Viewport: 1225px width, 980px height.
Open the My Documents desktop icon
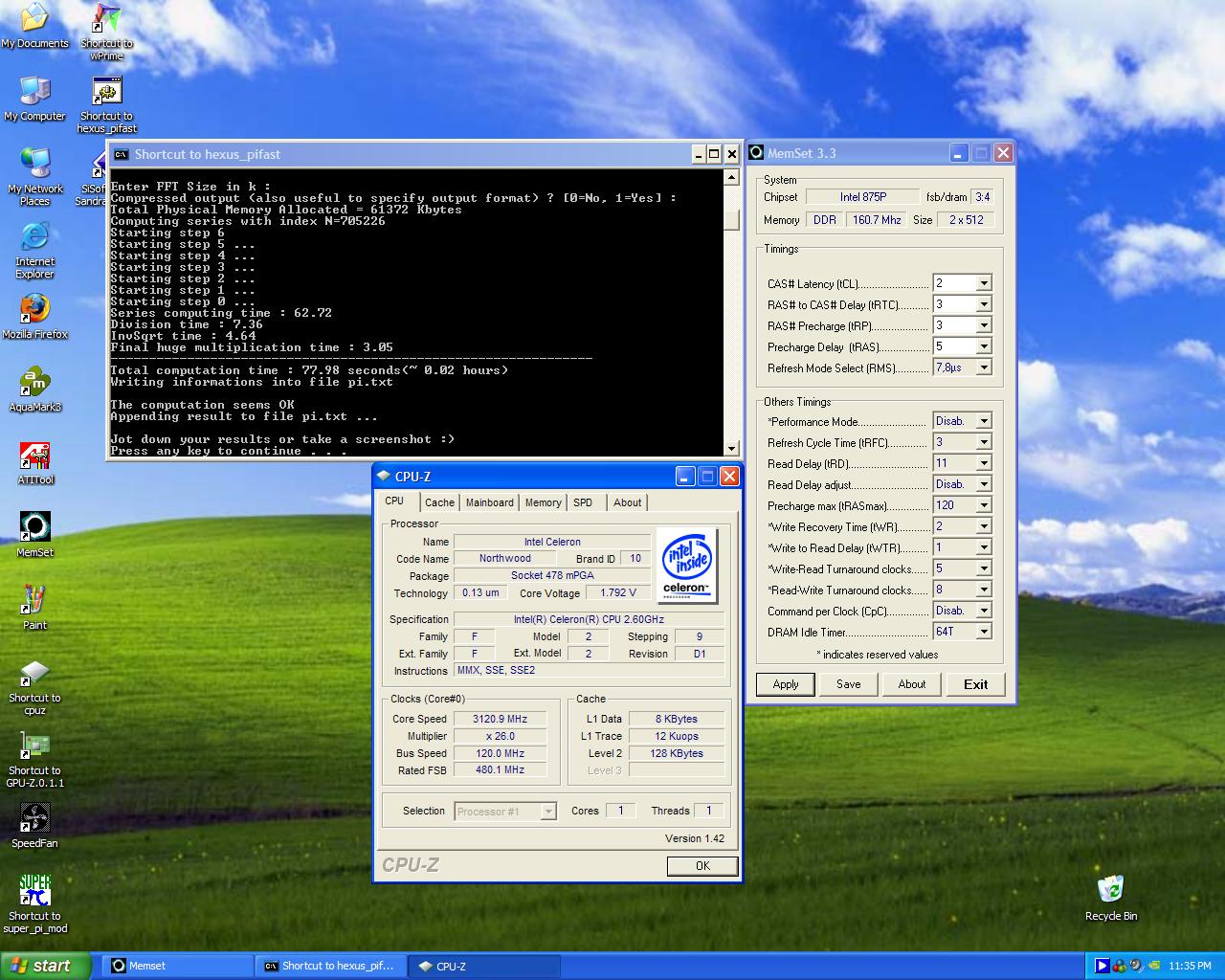point(34,26)
